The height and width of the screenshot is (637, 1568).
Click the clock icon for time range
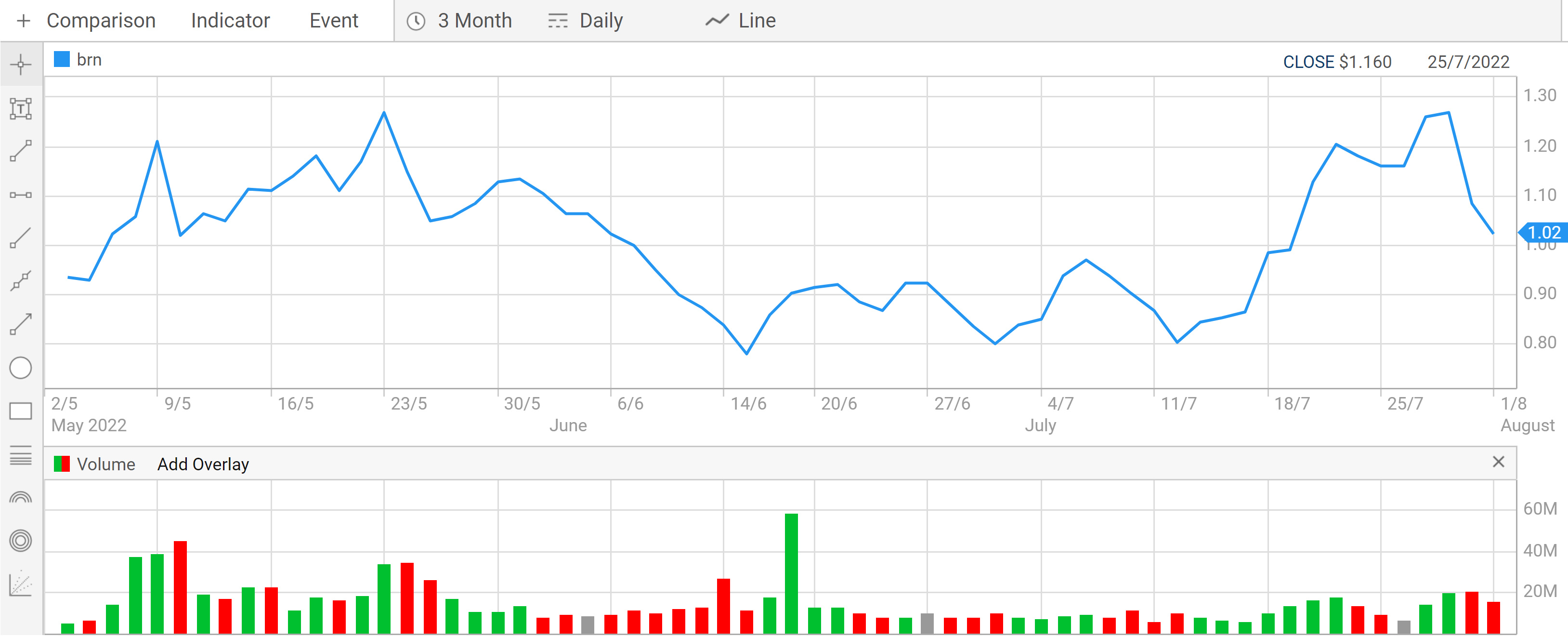[416, 21]
